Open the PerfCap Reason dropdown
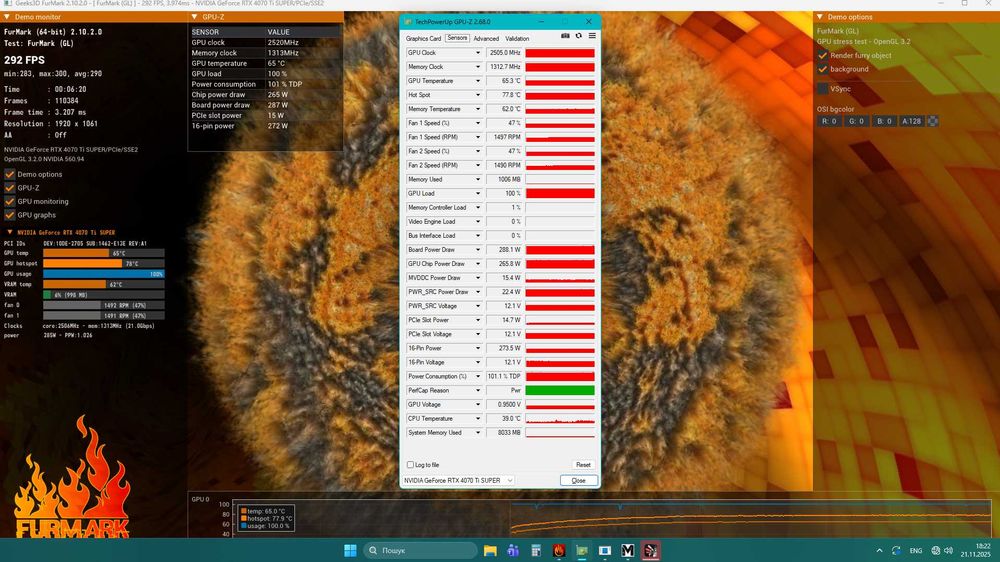Viewport: 1000px width, 562px height. tap(478, 390)
